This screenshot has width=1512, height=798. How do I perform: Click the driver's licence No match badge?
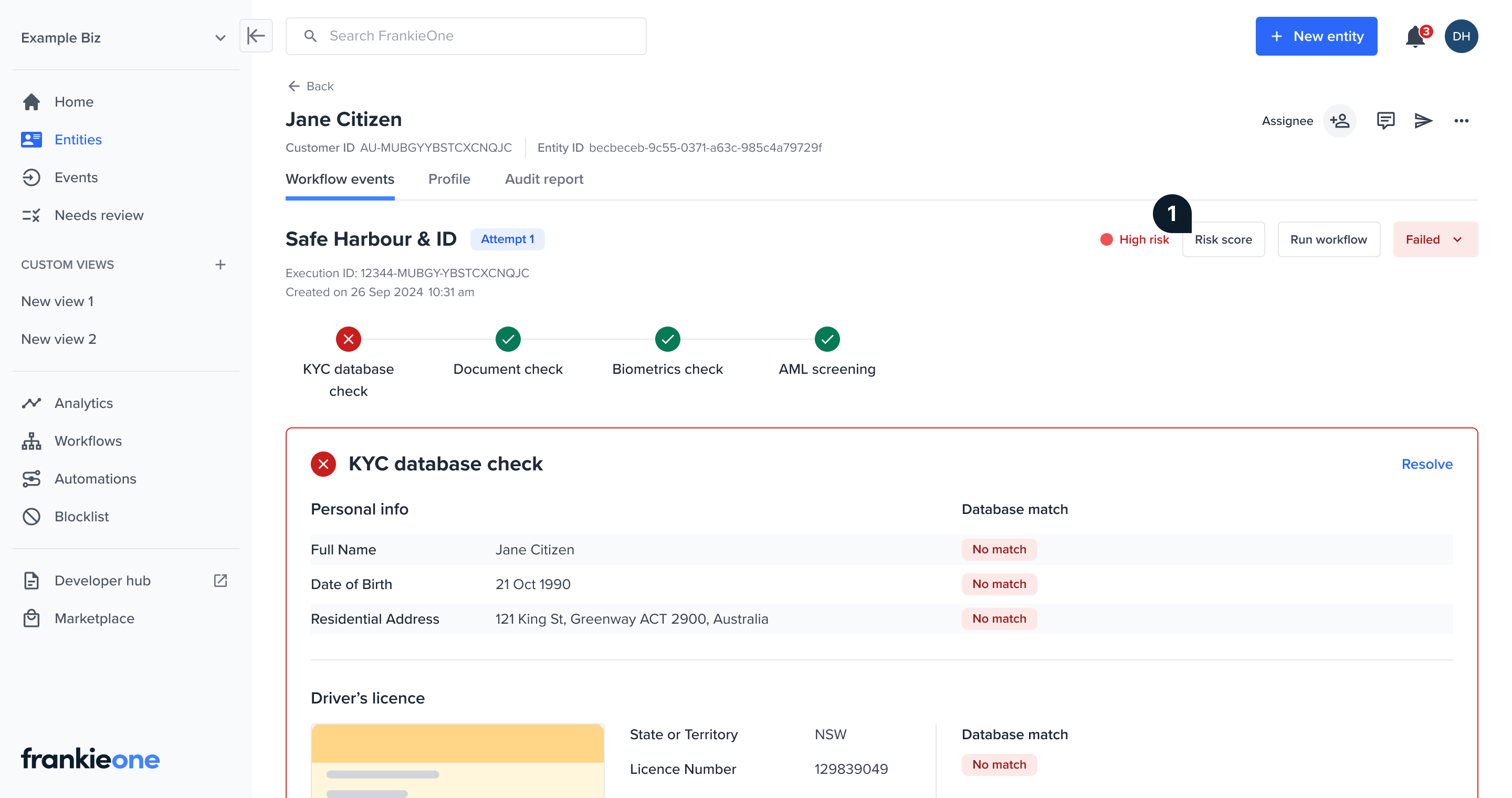999,765
